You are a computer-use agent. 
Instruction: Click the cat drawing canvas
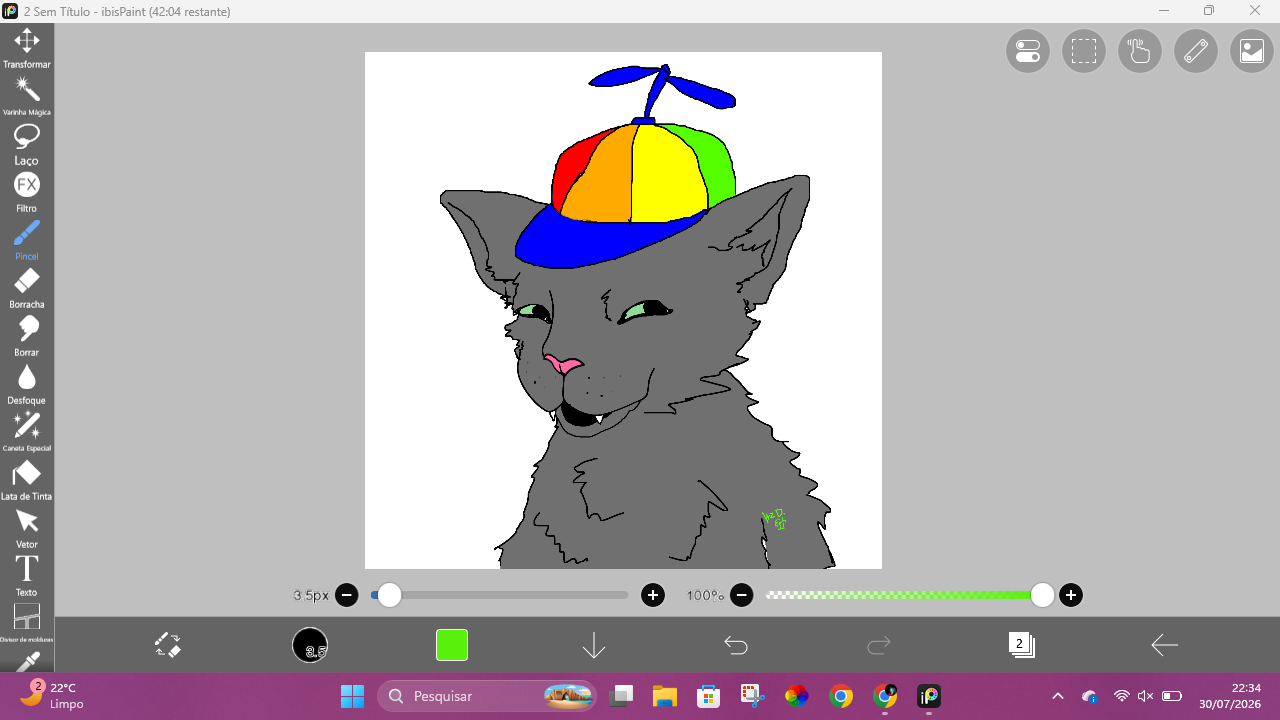tap(623, 310)
